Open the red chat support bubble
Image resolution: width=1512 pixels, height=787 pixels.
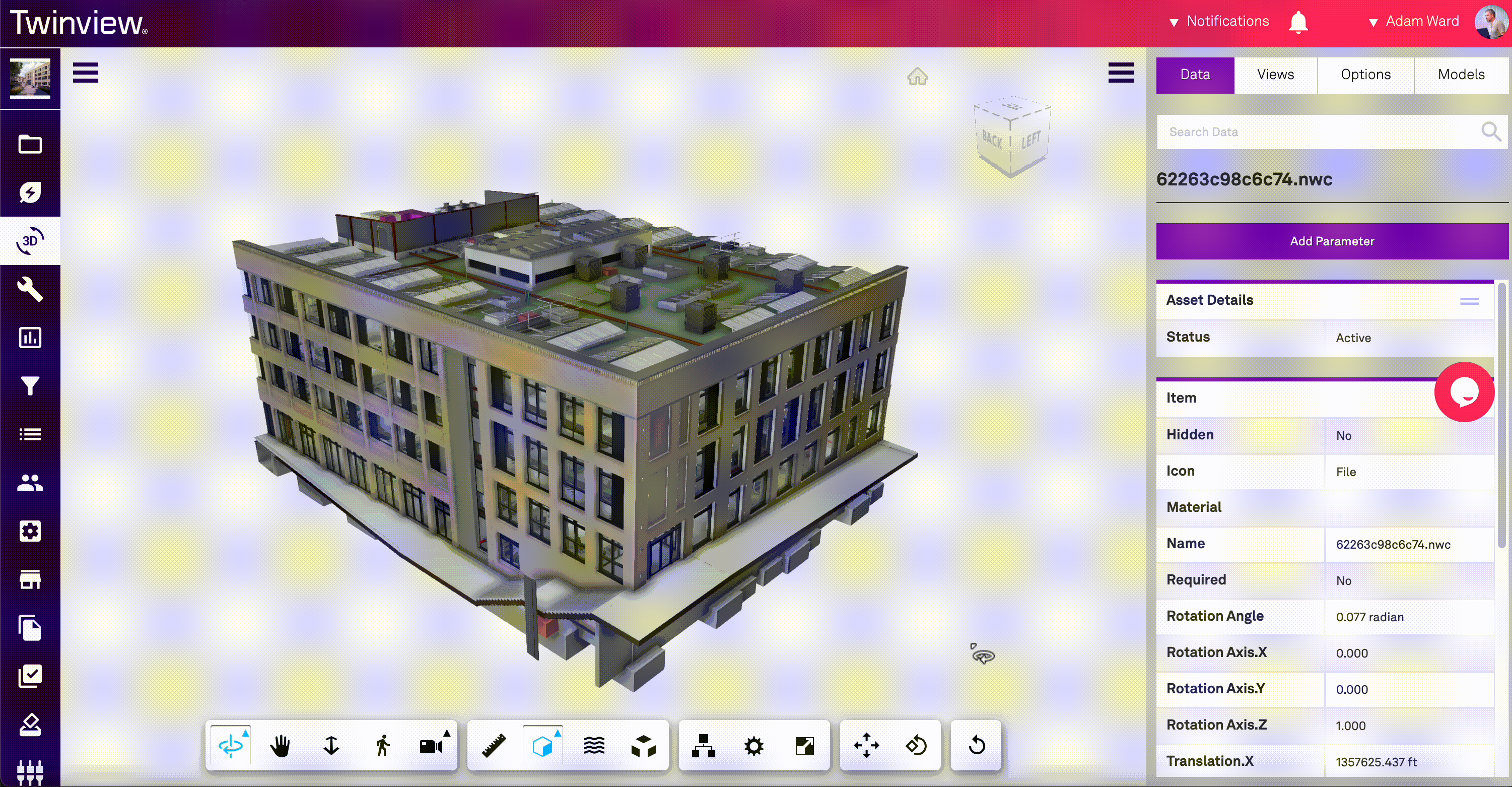(x=1464, y=392)
